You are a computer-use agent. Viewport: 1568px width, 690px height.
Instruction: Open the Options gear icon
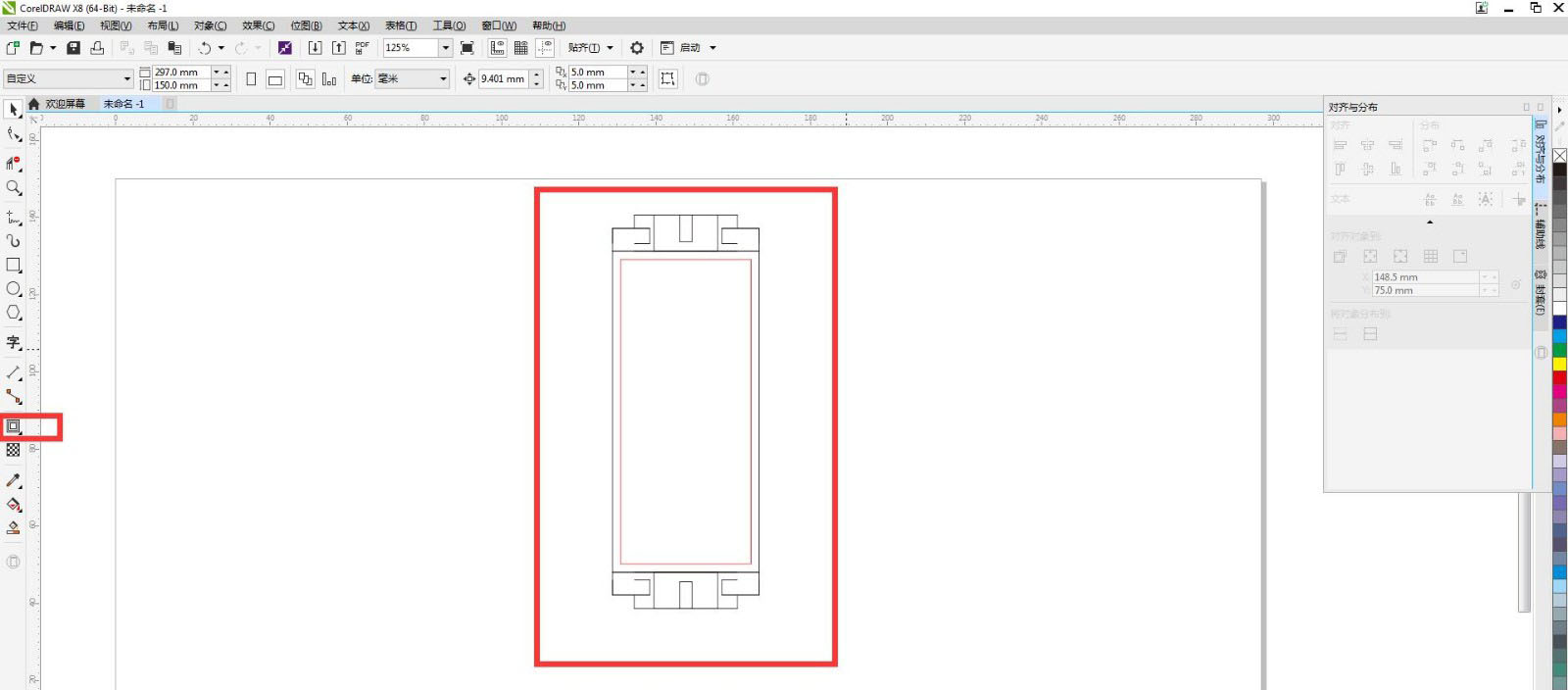pyautogui.click(x=637, y=48)
